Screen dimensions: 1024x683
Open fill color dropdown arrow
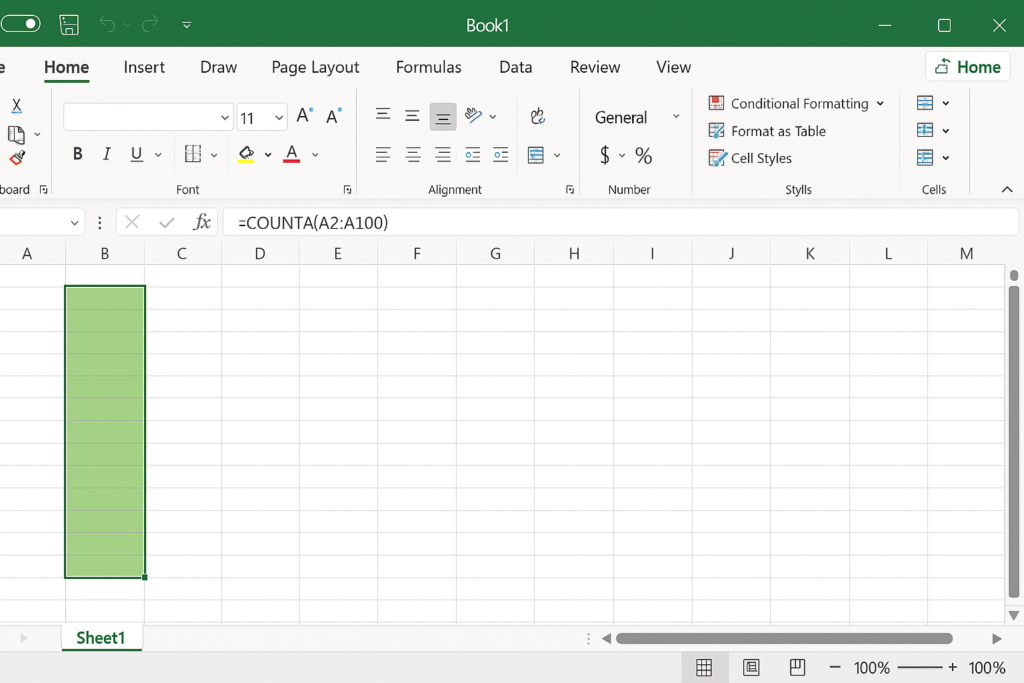pos(268,155)
